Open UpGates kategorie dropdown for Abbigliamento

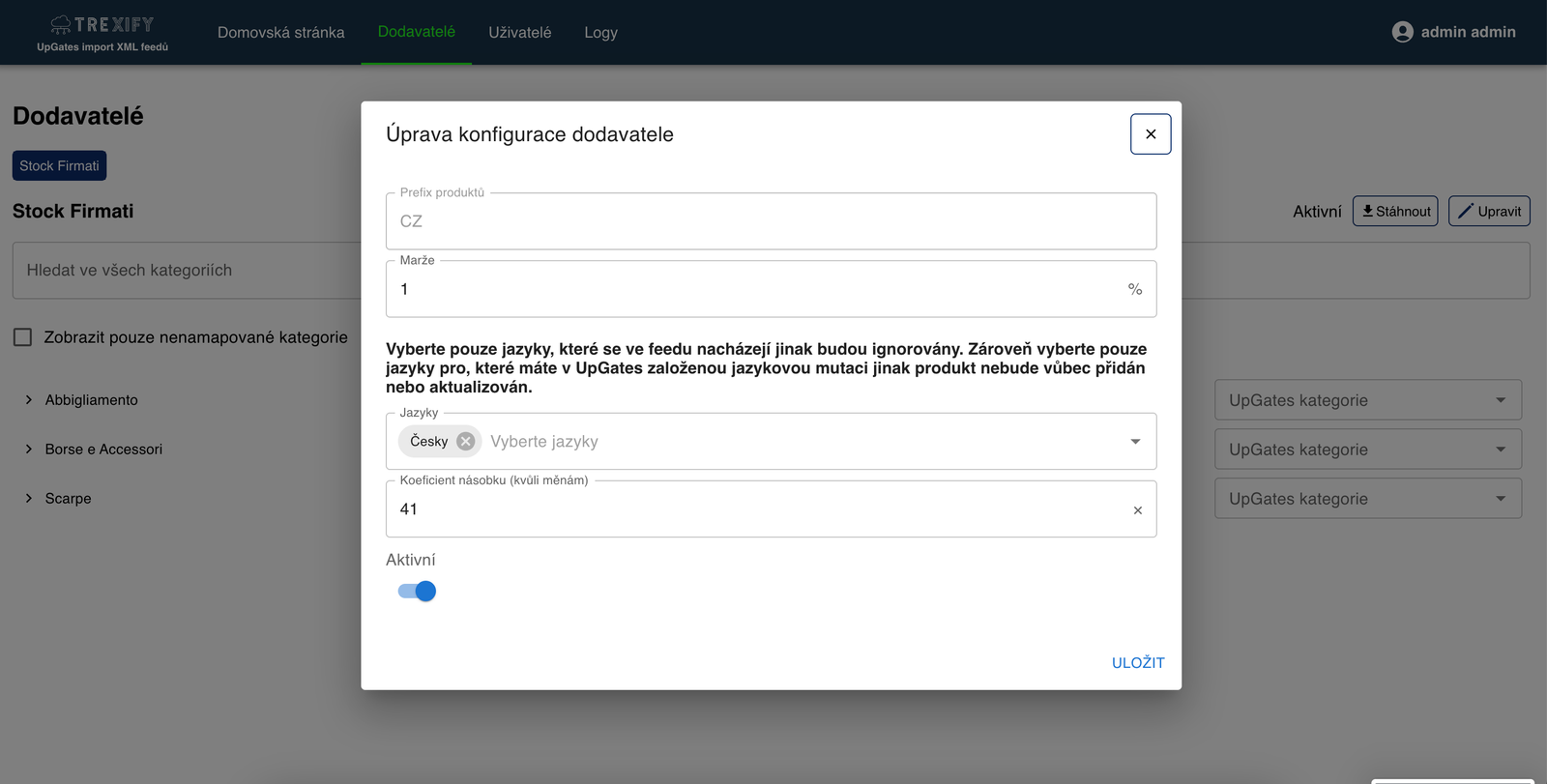[1367, 400]
